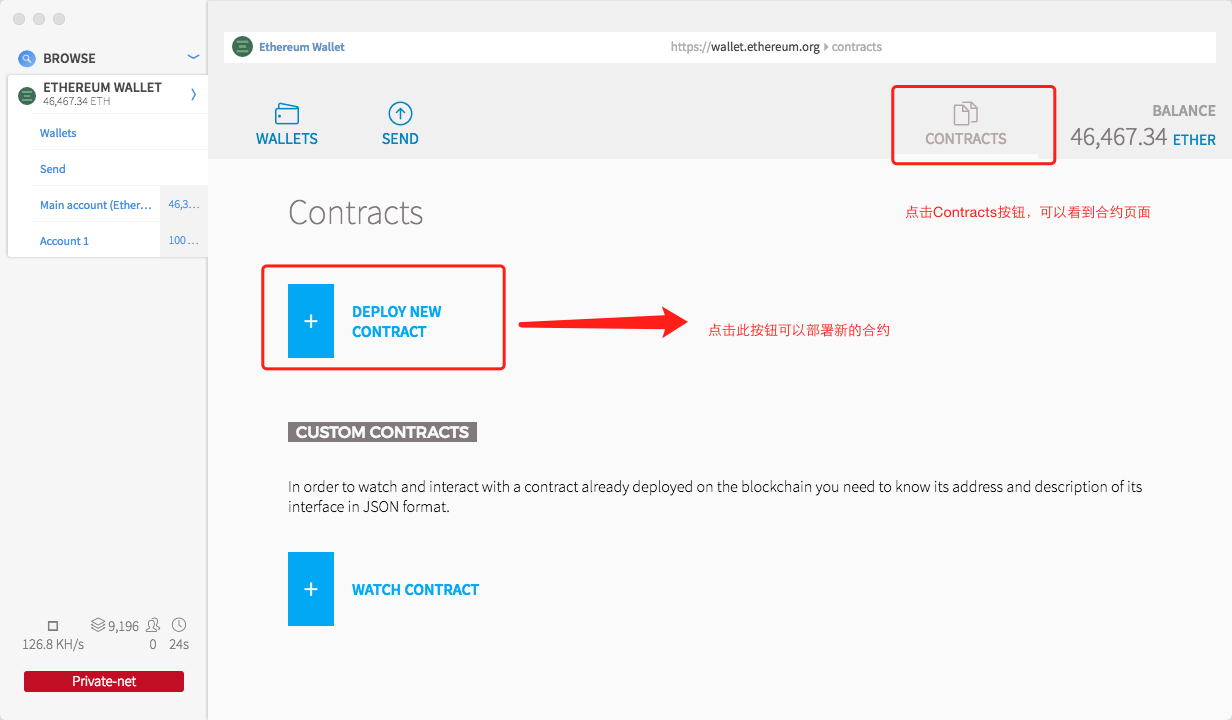Click the 46,467.34 ETH sidebar balance

77,101
